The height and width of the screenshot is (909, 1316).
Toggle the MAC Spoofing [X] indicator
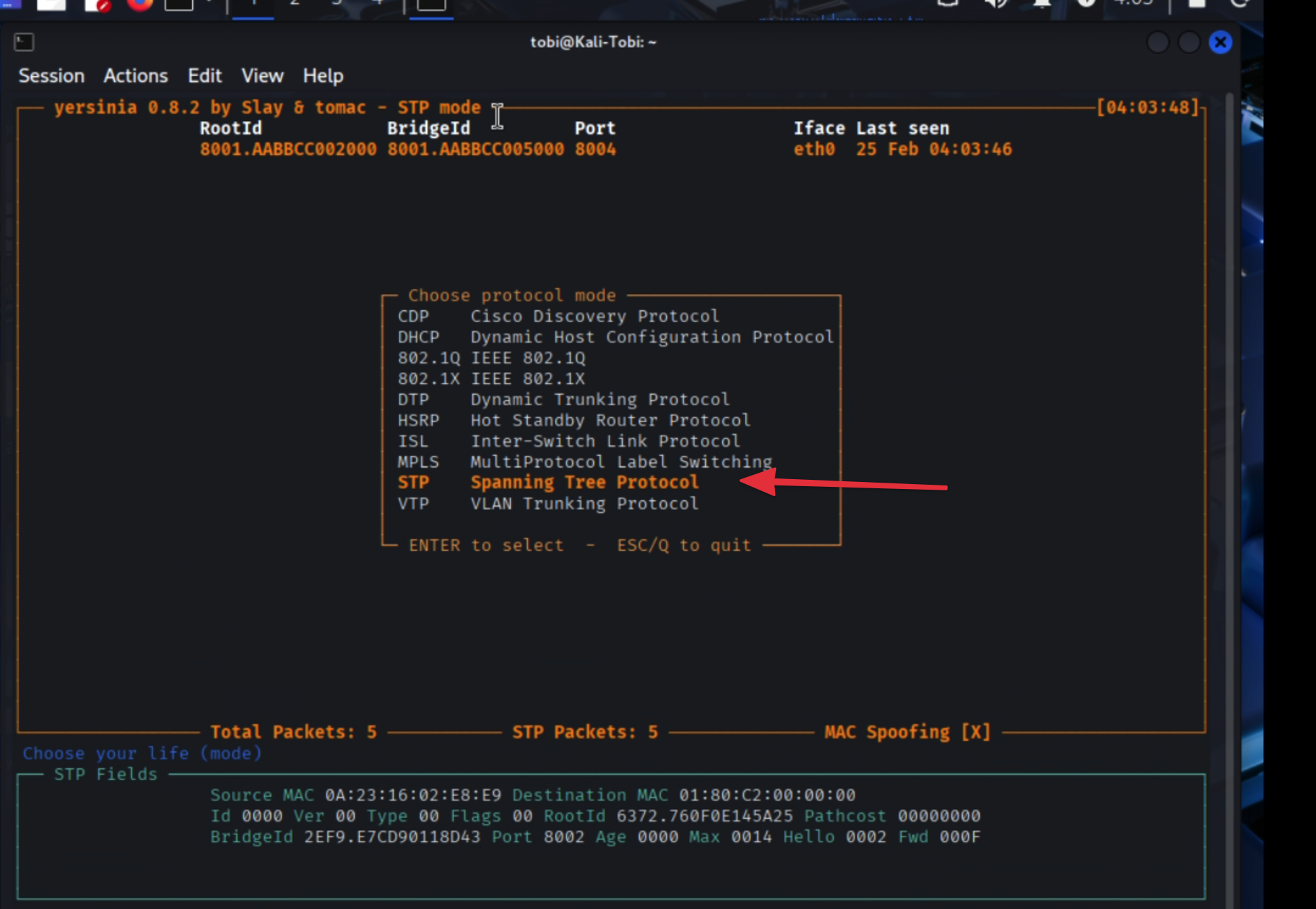click(x=907, y=732)
